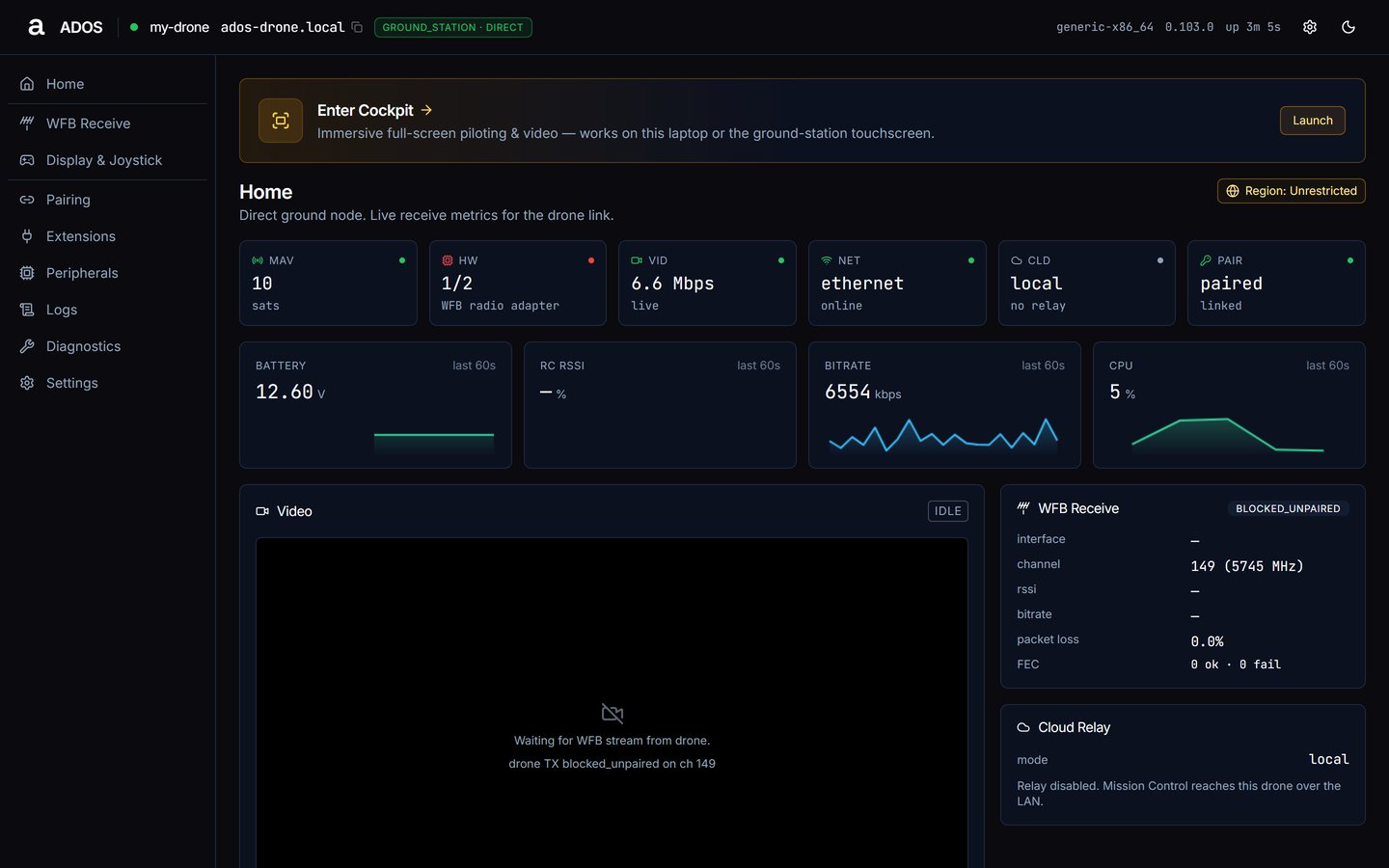This screenshot has width=1389, height=868.
Task: Click the Enter Cockpit scan icon
Action: (281, 121)
